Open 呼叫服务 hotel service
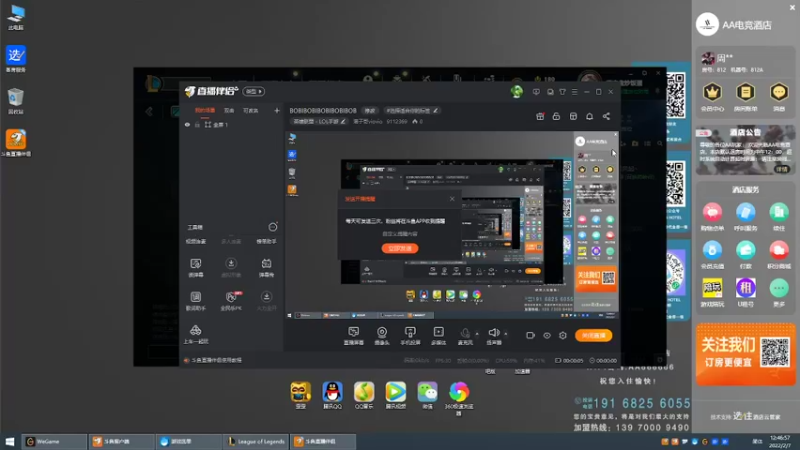 tap(745, 216)
